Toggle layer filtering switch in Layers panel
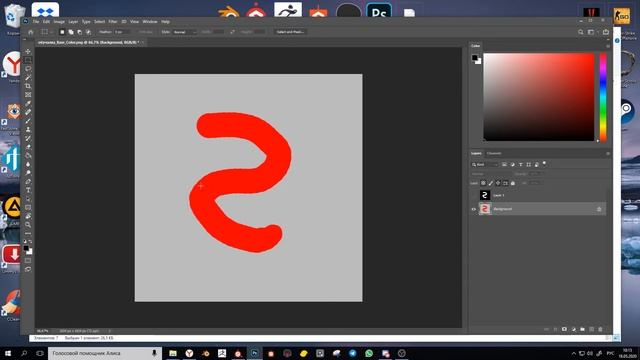Image resolution: width=640 pixels, height=360 pixels. tap(544, 164)
